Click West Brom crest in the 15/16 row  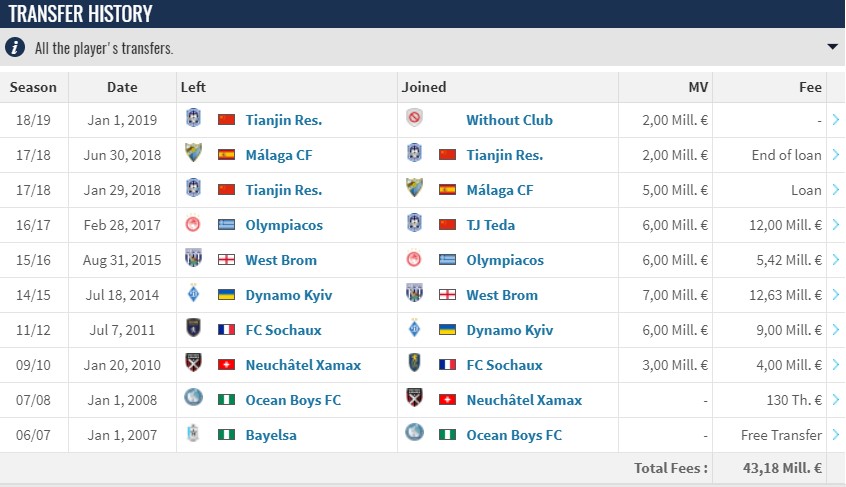point(193,258)
